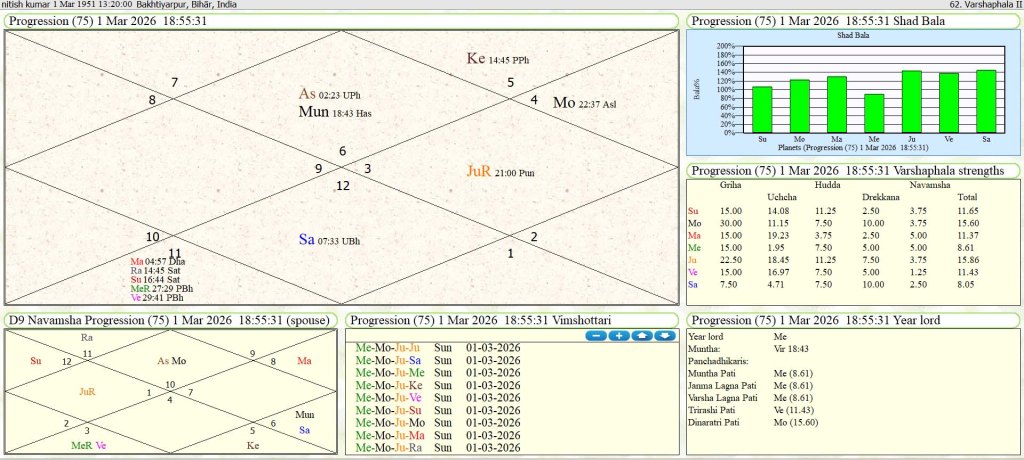Click the 62. Varshaphala II title label
1024x460 pixels.
pyautogui.click(x=983, y=5)
